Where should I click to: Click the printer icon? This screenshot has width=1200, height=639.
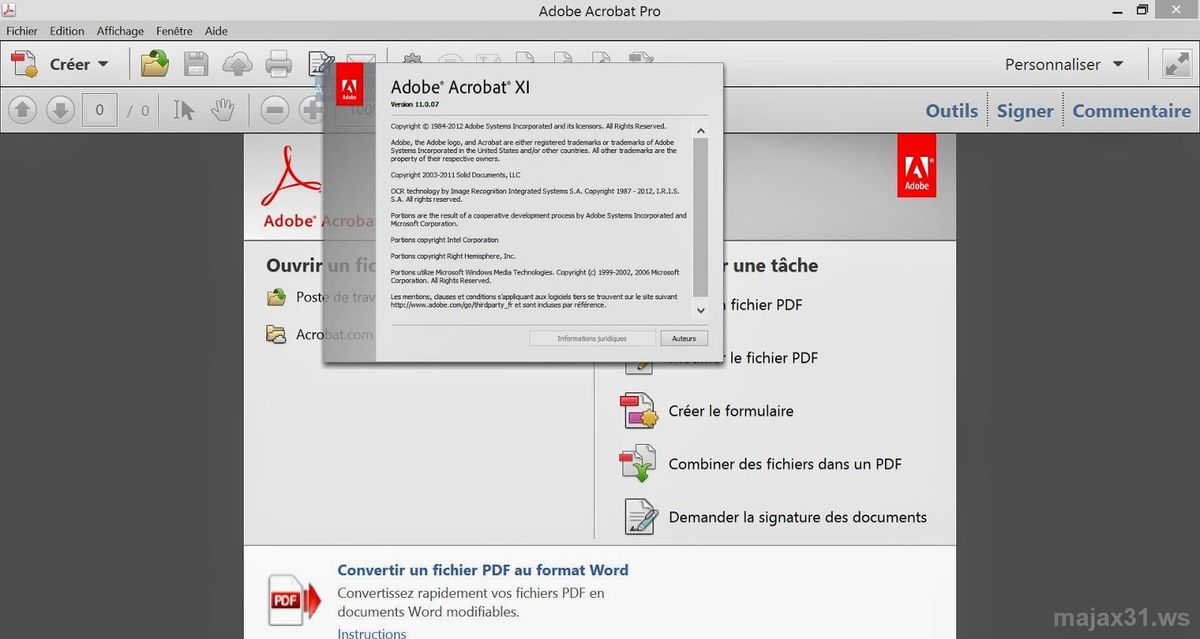click(278, 65)
